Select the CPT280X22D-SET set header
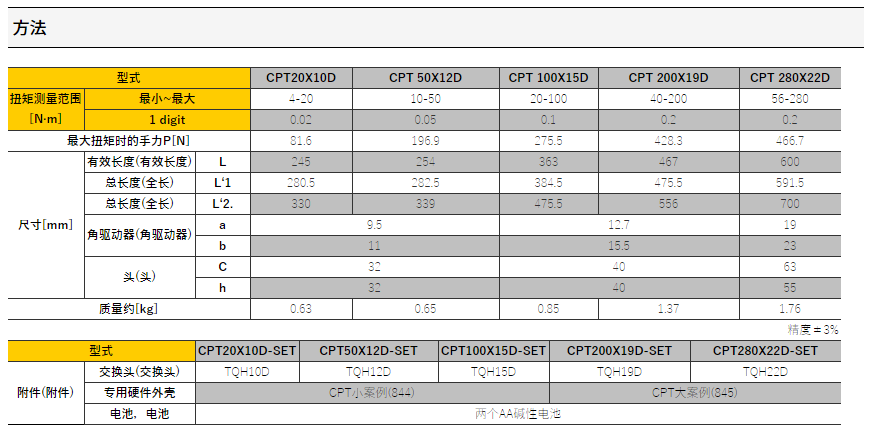895x445 pixels. (765, 351)
